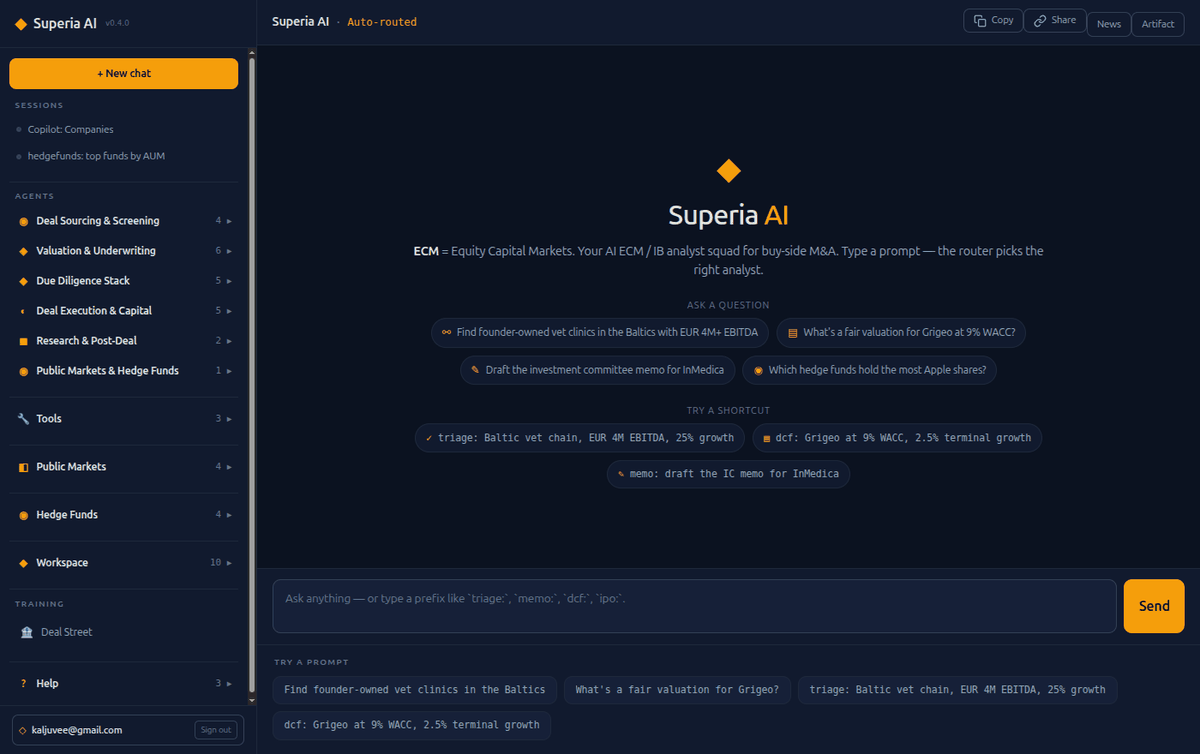Click the Workspace count 10

216,563
